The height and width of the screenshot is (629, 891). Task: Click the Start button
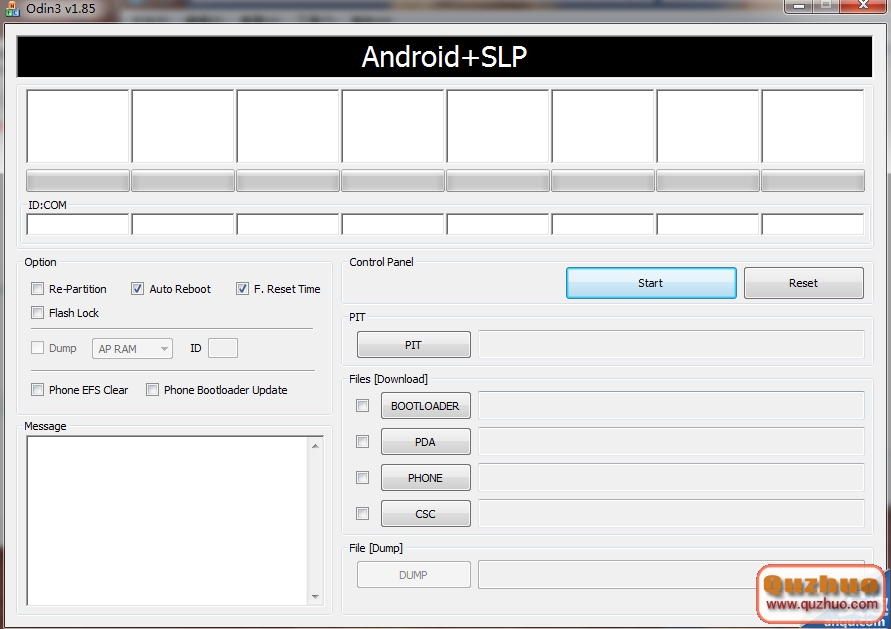(x=651, y=283)
